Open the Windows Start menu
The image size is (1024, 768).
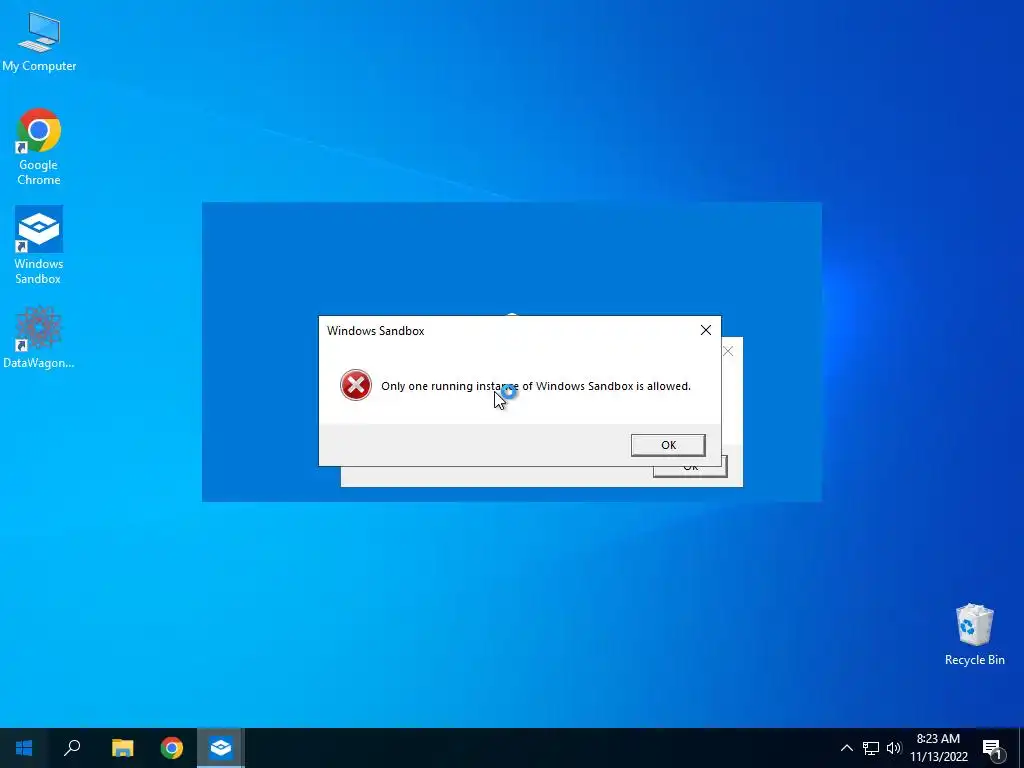[24, 748]
